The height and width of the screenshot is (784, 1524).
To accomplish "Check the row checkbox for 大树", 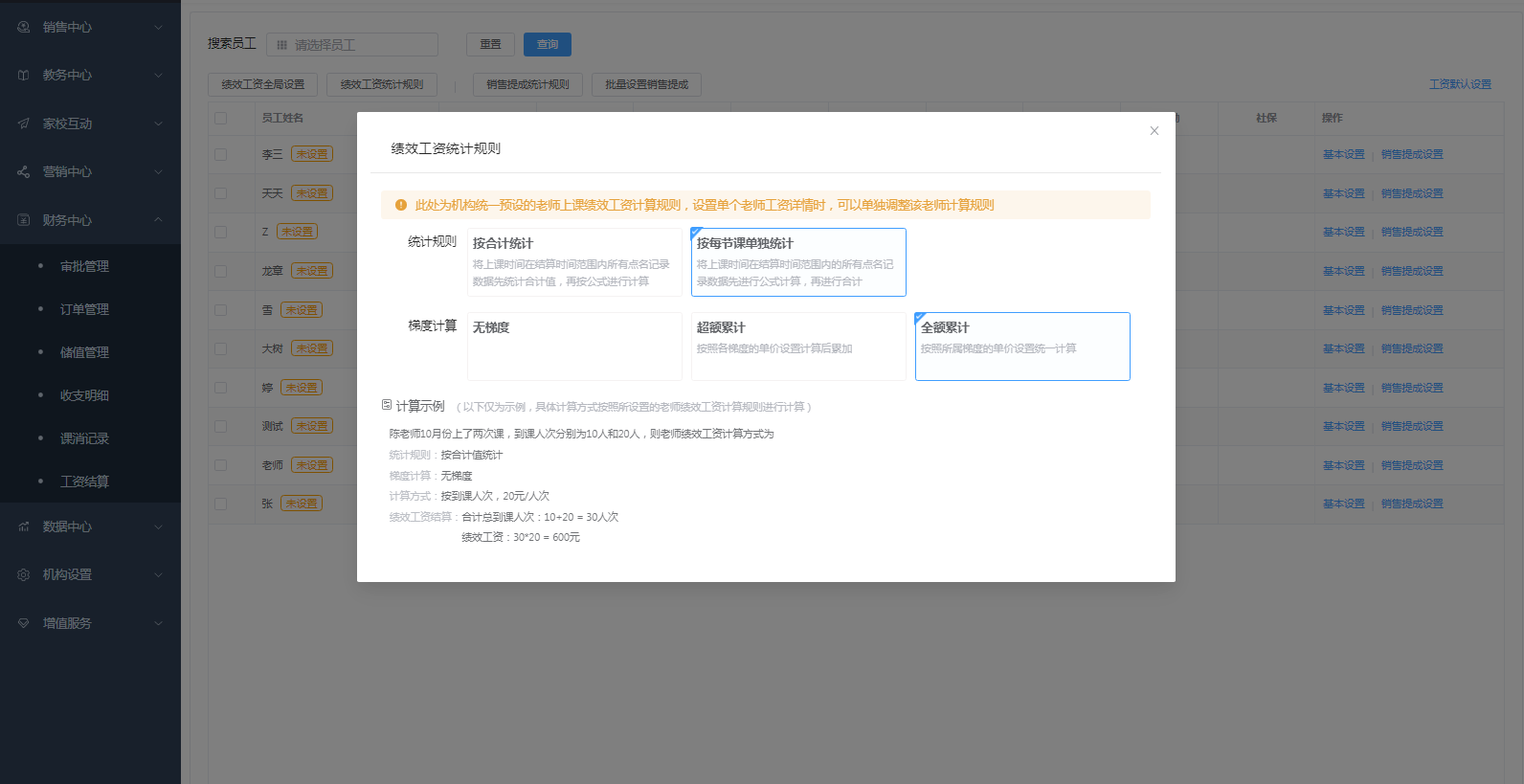I will [221, 348].
